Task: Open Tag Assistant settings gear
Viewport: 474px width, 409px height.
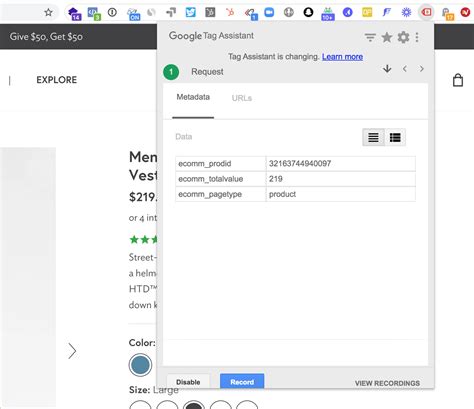Action: [403, 37]
